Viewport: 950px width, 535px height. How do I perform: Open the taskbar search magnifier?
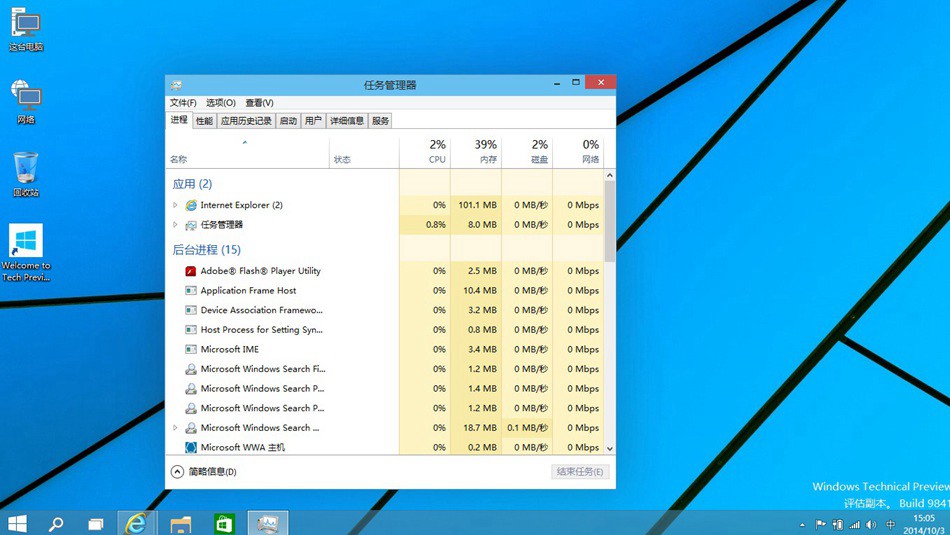(x=56, y=523)
